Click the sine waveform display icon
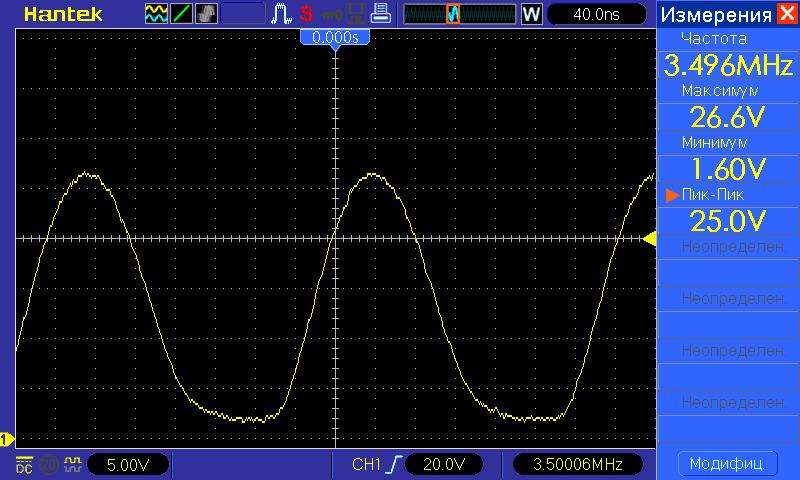This screenshot has height=480, width=800. (157, 14)
